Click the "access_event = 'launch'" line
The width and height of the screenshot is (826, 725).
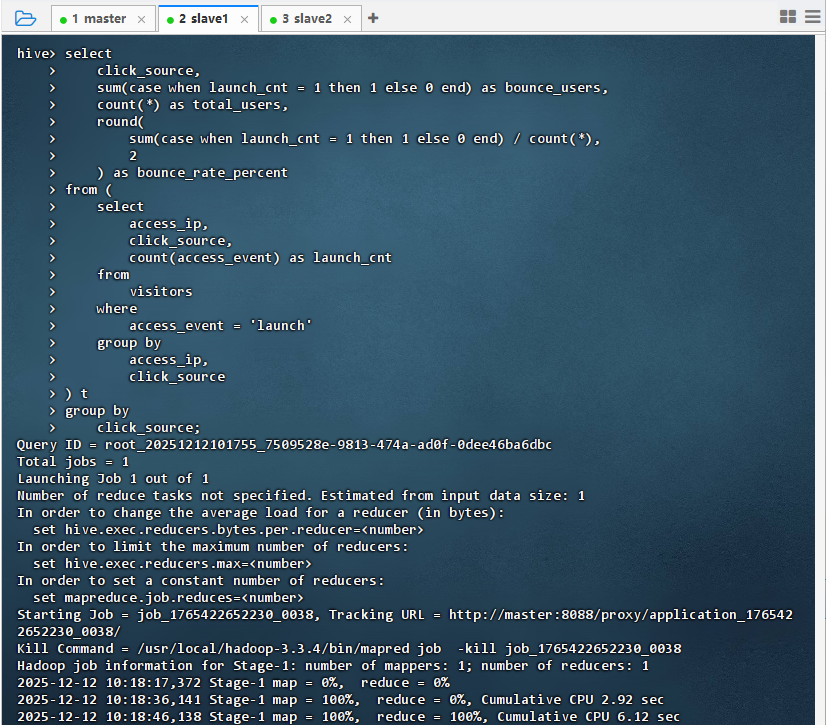[220, 326]
